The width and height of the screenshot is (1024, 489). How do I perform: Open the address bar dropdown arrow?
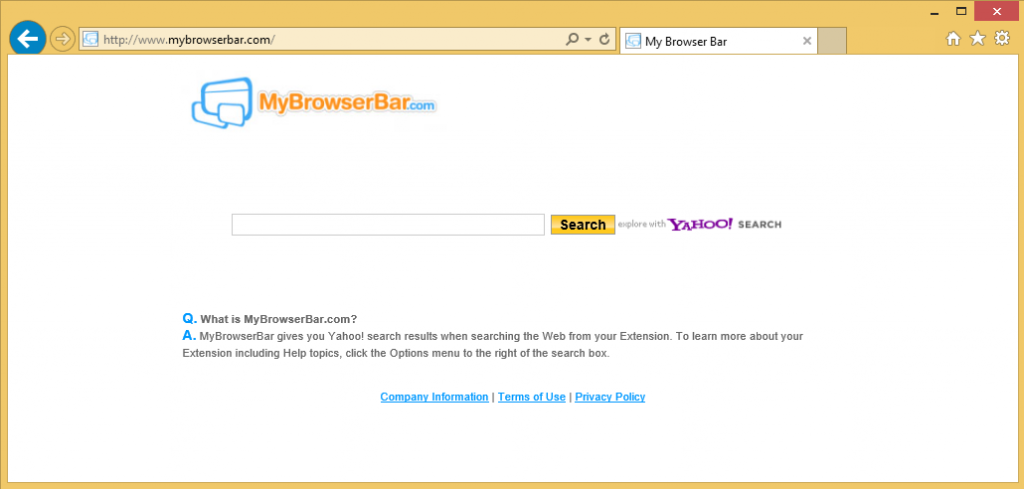click(x=588, y=40)
